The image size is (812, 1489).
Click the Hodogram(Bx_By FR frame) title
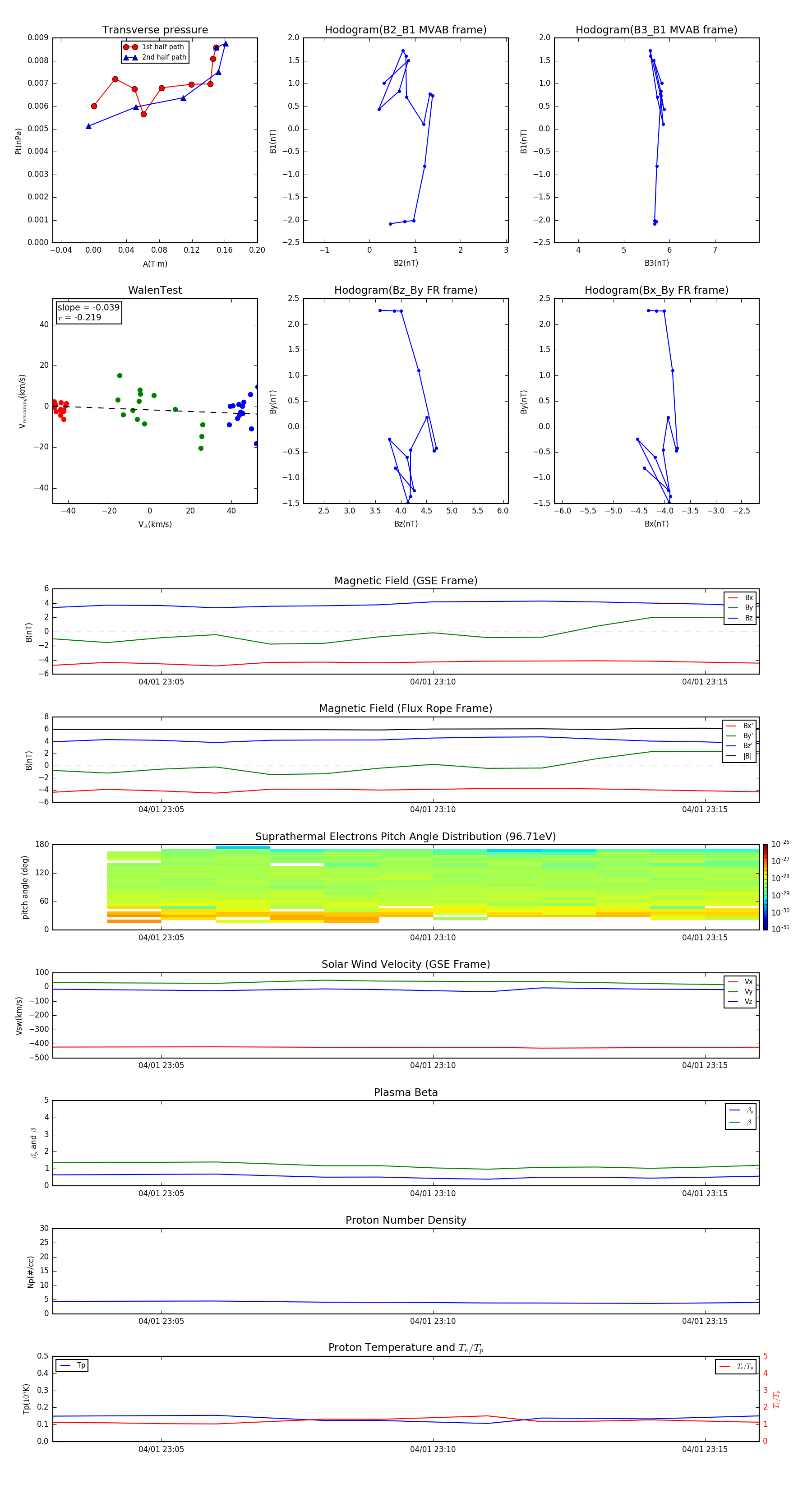(656, 290)
